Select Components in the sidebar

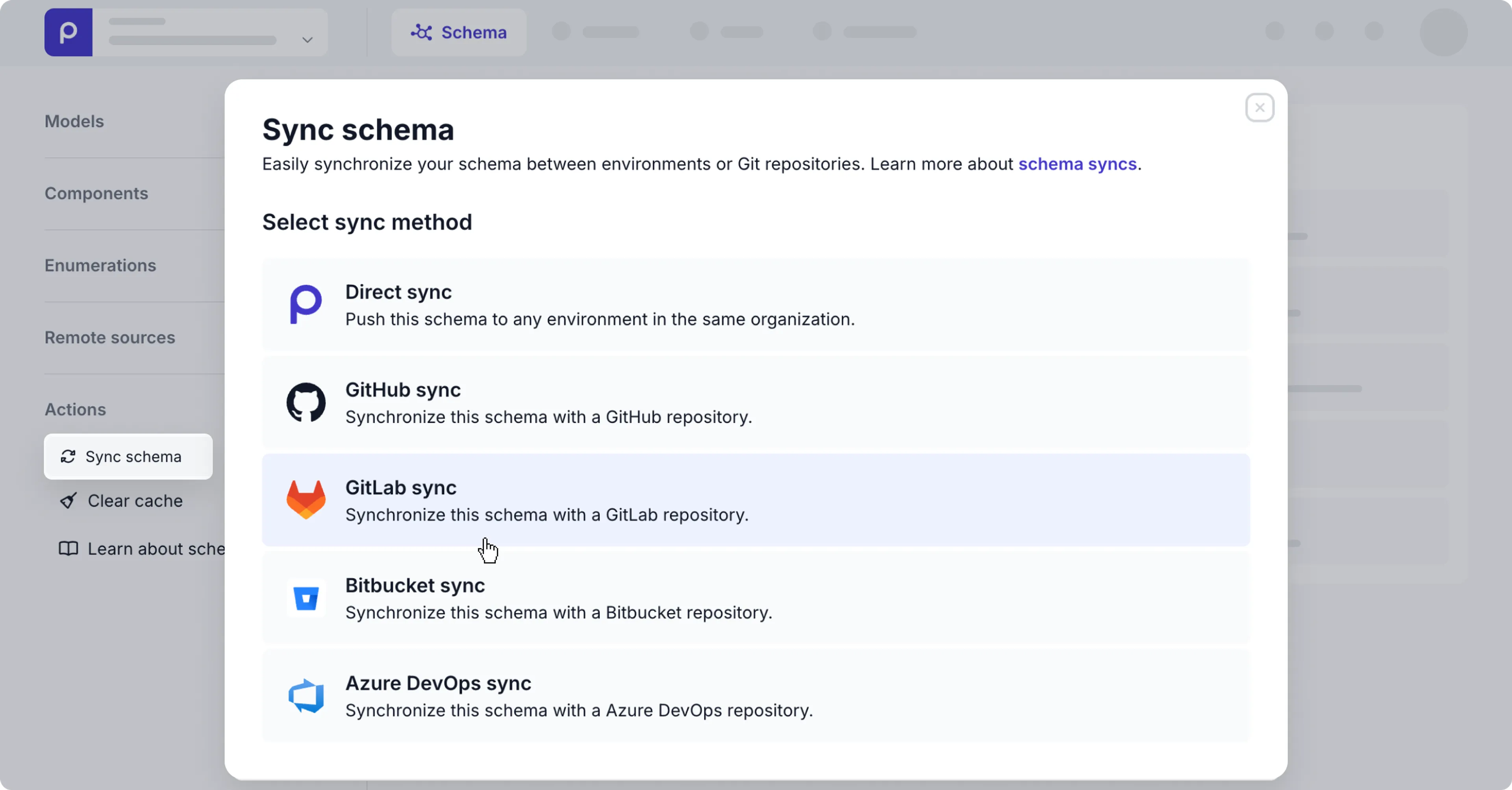point(96,193)
